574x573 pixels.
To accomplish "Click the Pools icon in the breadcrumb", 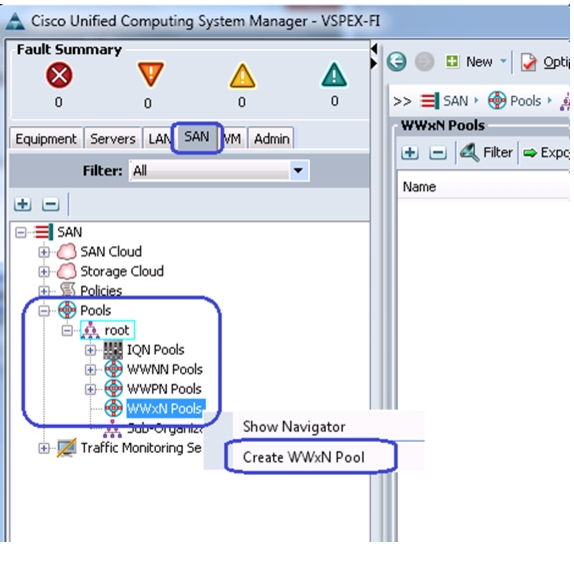I will pos(497,100).
